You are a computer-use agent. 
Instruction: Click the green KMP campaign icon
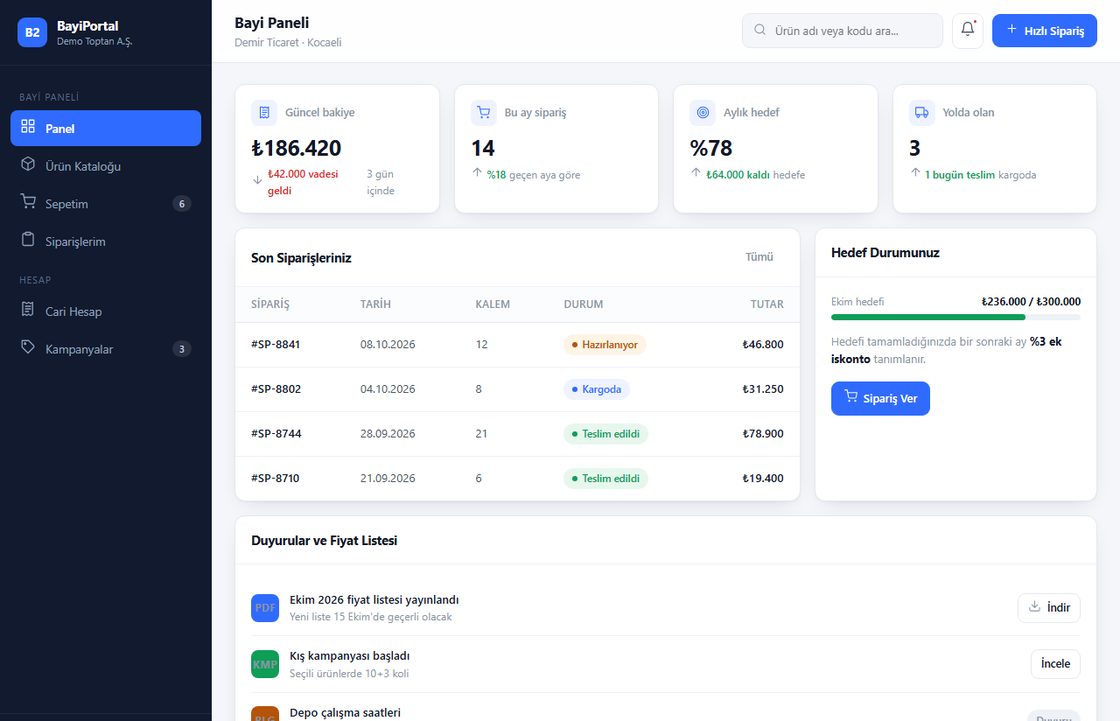[265, 664]
